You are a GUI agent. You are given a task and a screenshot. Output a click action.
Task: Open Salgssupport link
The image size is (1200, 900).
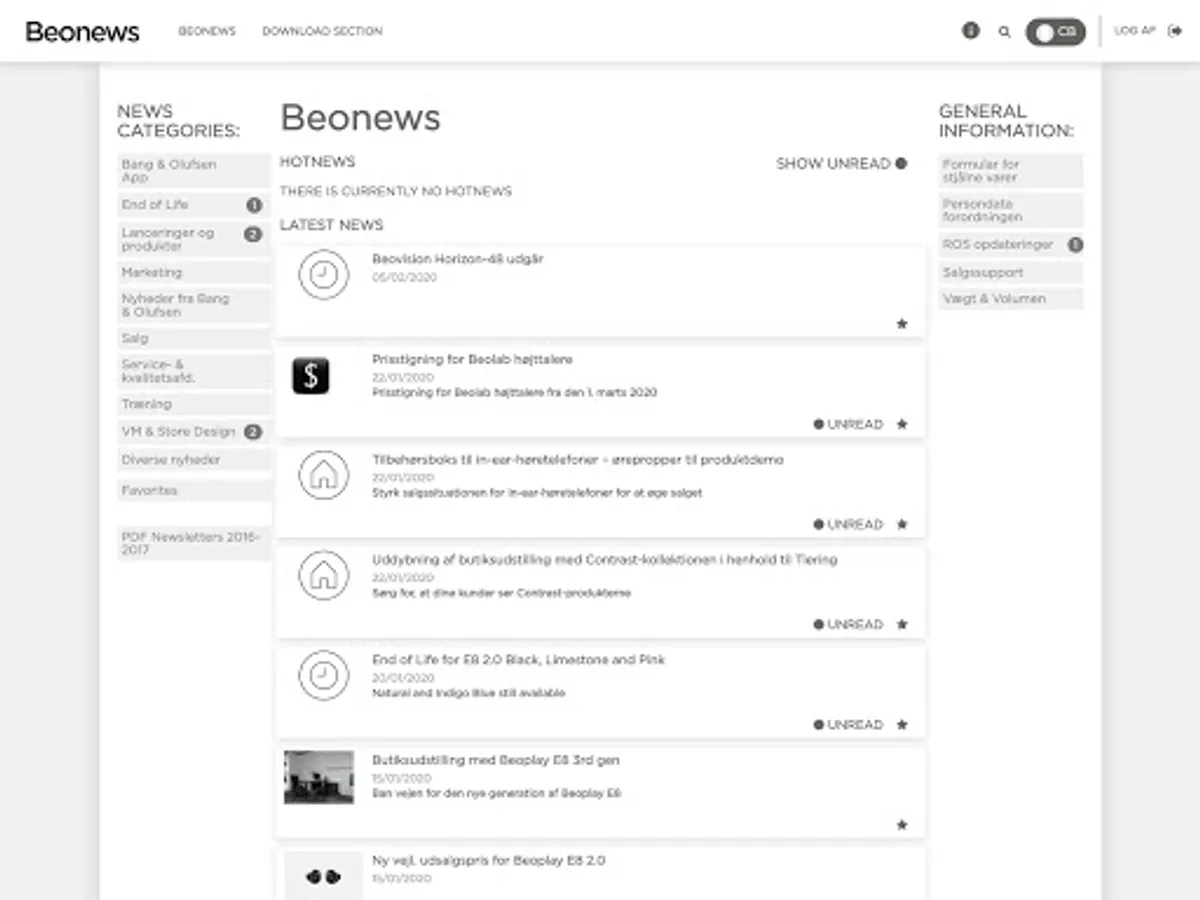point(1011,273)
